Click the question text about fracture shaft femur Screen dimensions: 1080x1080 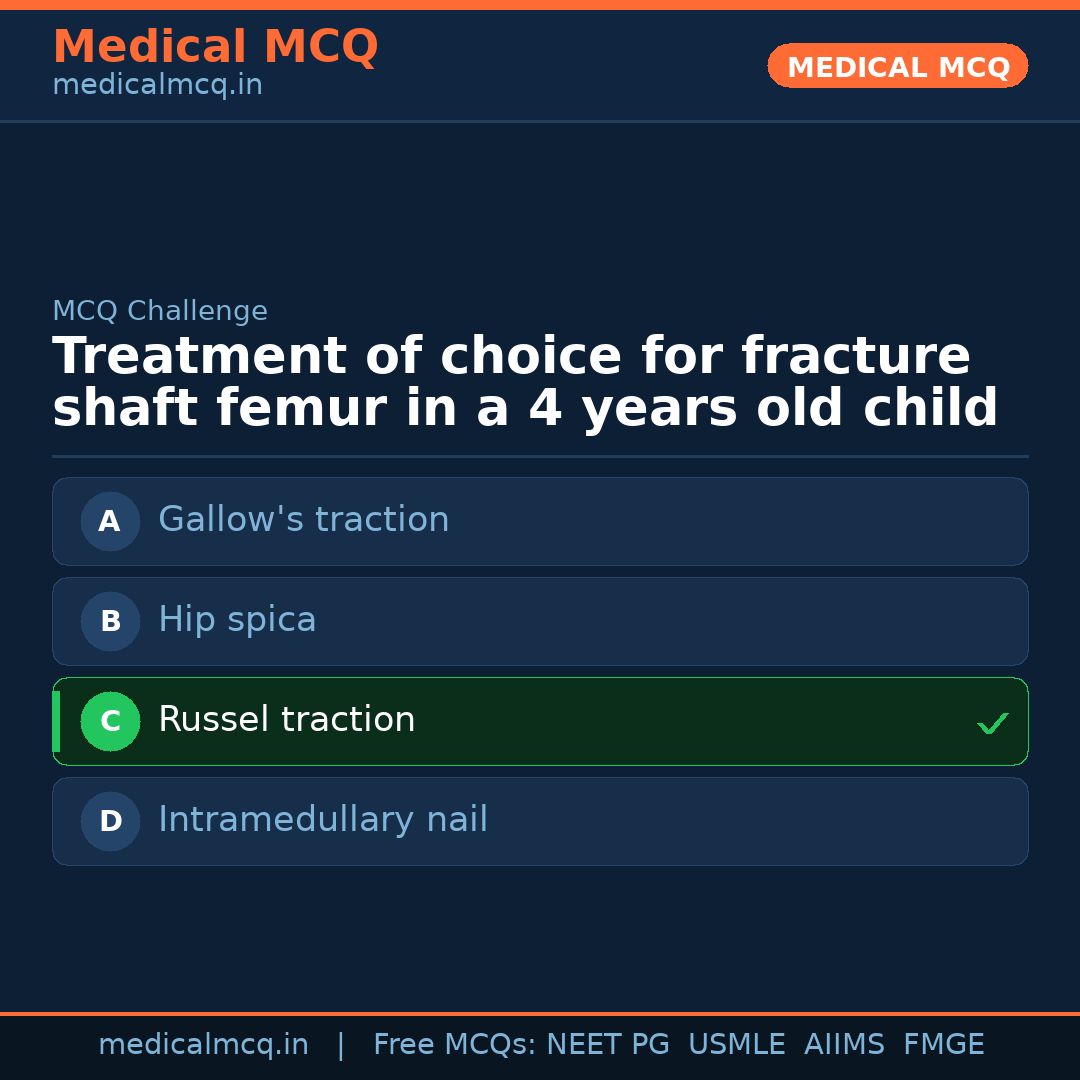525,381
